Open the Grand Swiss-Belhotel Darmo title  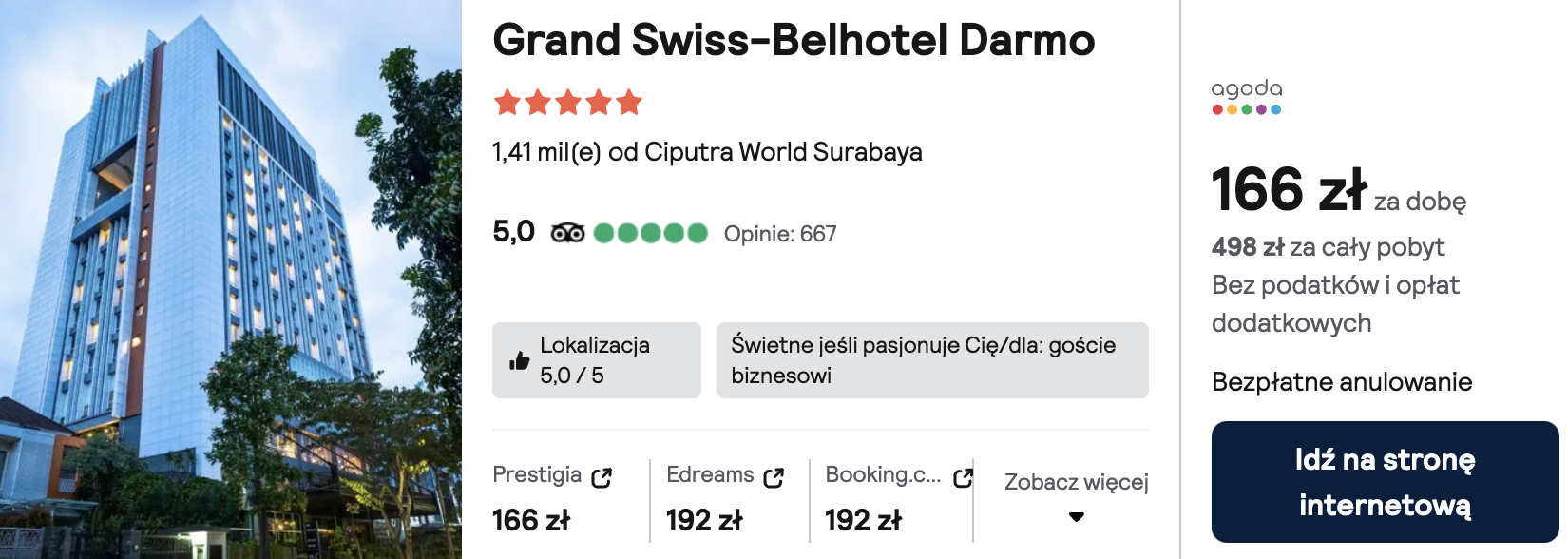coord(794,40)
